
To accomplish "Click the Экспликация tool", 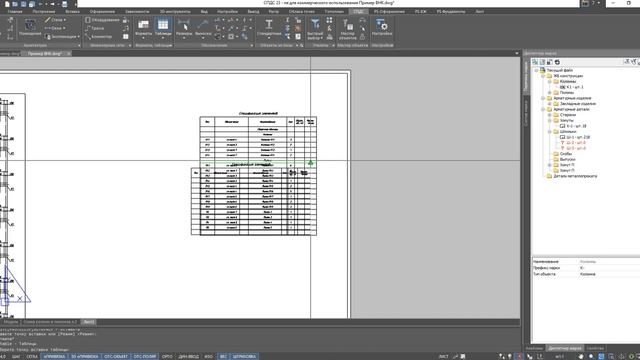I will (62, 37).
